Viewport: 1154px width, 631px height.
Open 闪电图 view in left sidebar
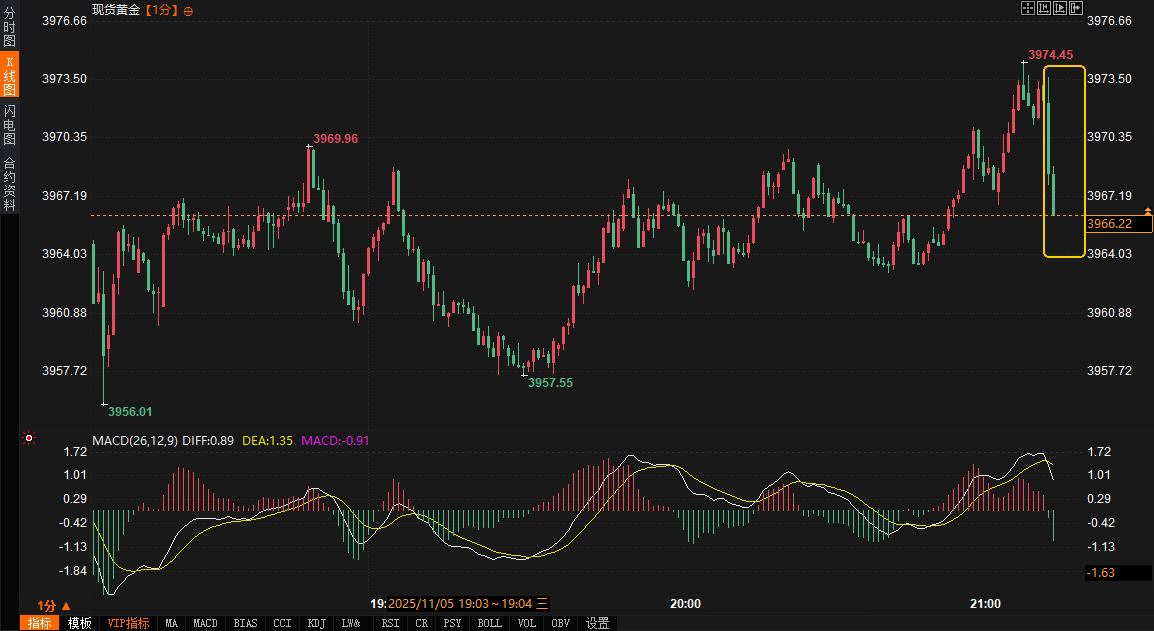(9, 124)
